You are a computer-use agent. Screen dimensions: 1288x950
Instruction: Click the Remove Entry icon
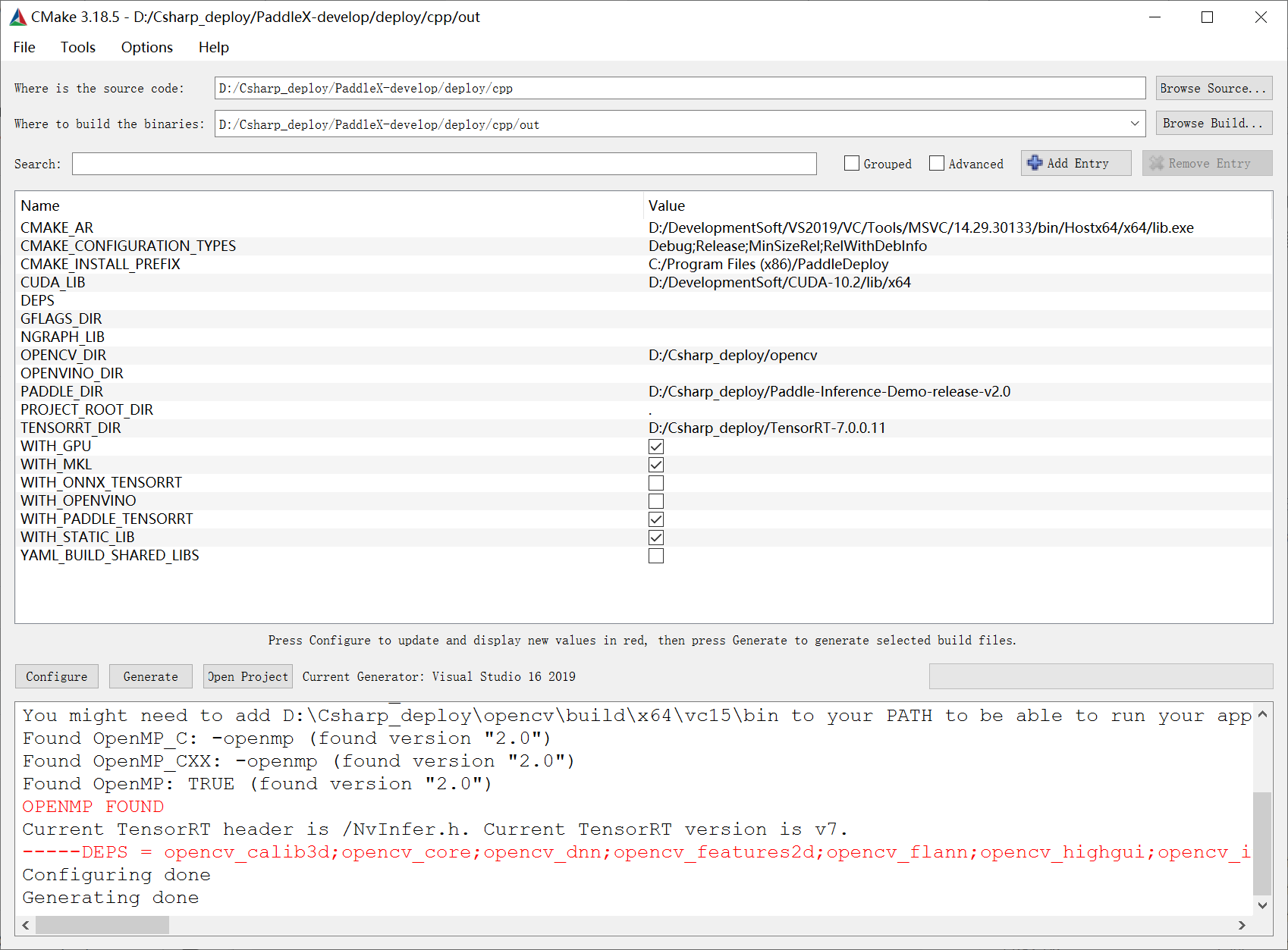click(x=1158, y=163)
